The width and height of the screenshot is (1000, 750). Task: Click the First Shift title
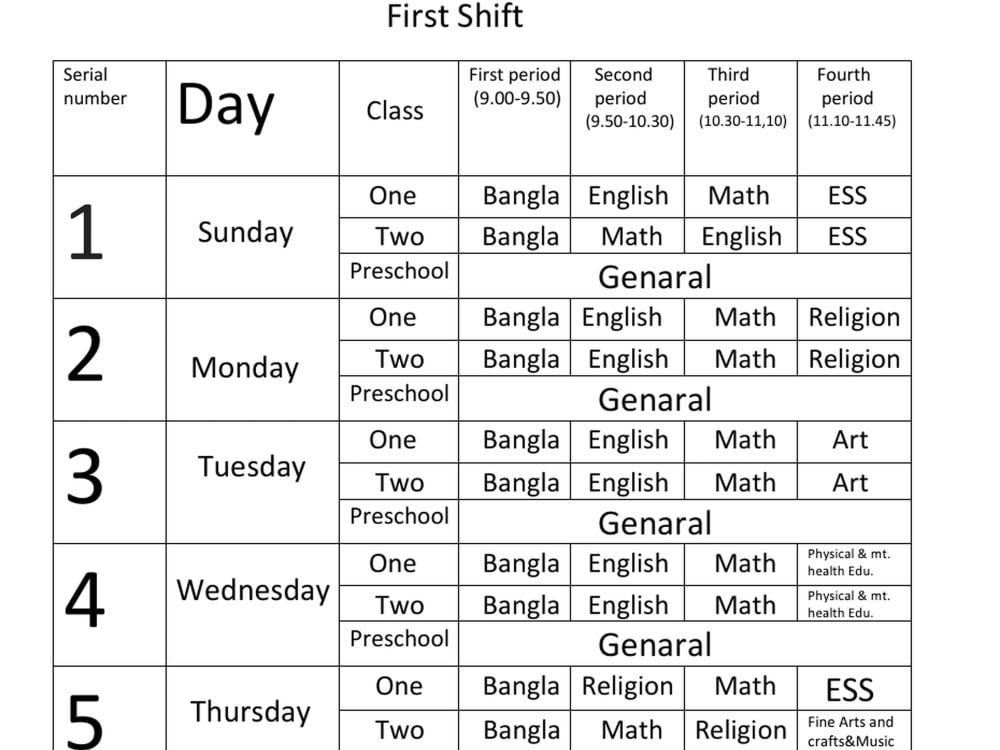coord(455,17)
